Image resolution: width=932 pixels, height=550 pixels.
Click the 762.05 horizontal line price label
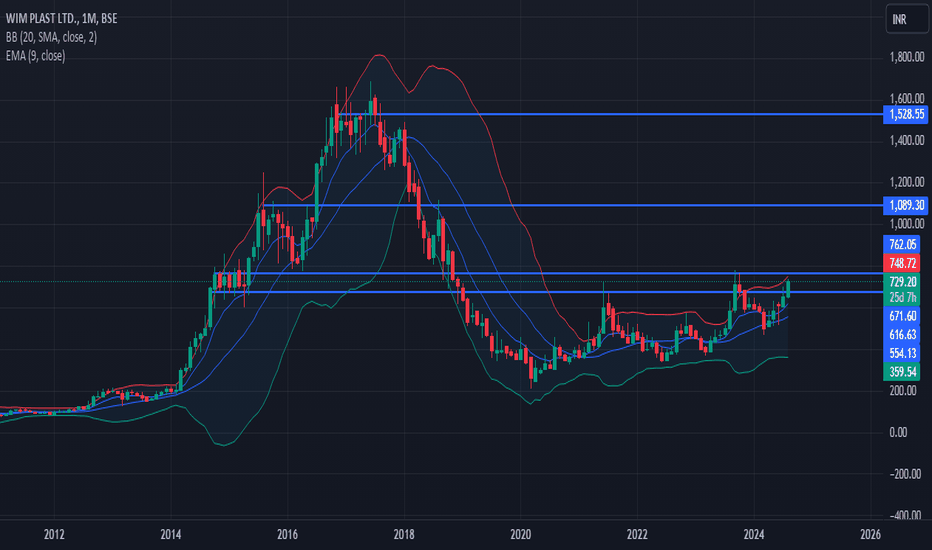tap(902, 244)
